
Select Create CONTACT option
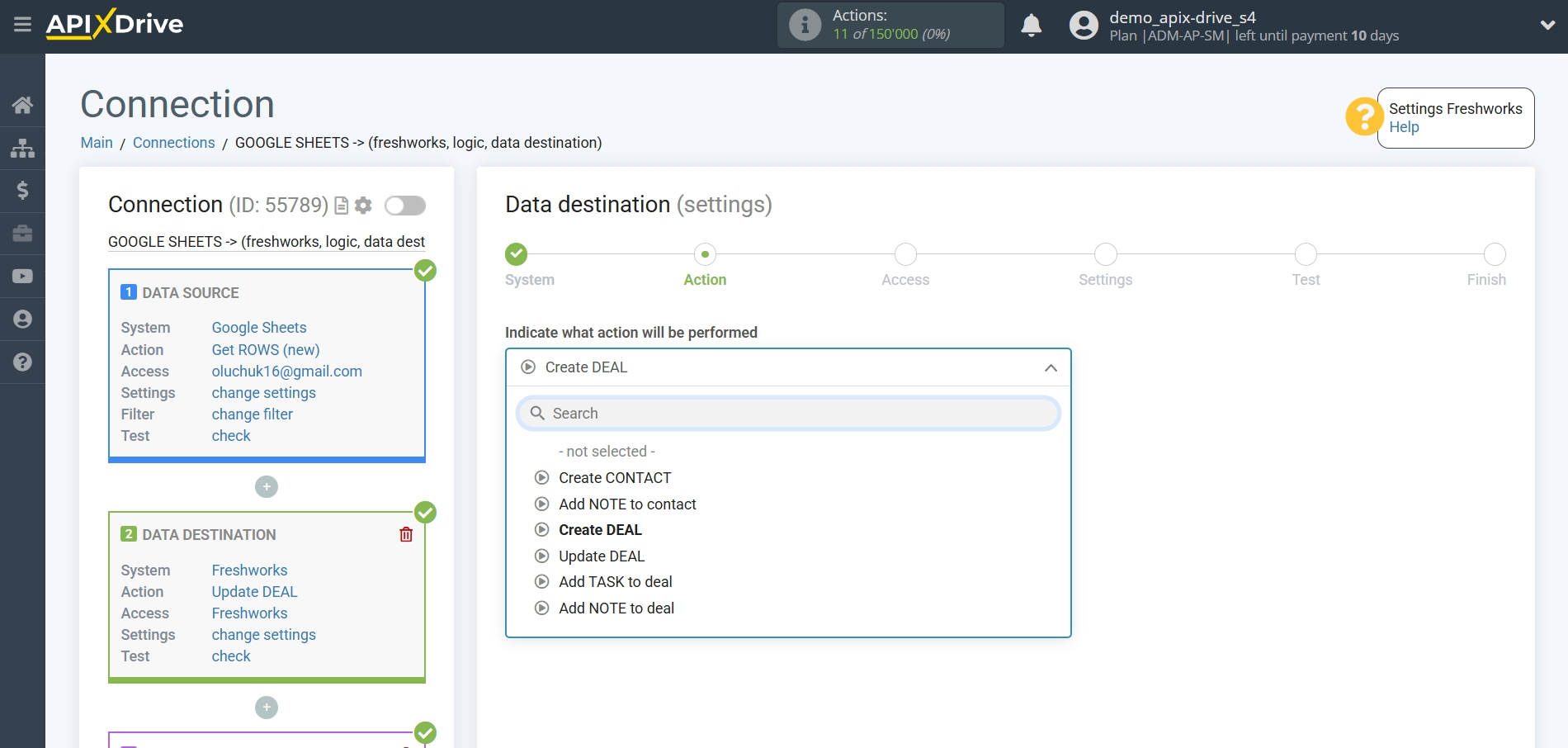[x=615, y=478]
